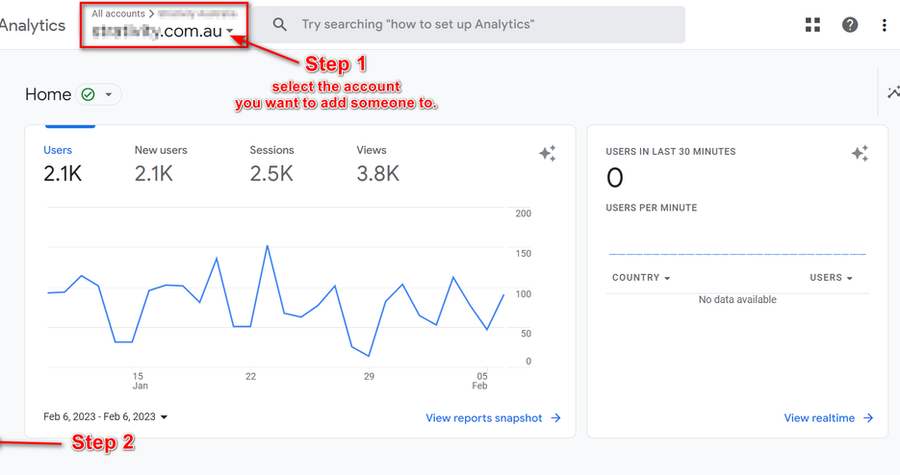Switch to the Sessions metric tab
This screenshot has width=900, height=475.
[x=272, y=164]
